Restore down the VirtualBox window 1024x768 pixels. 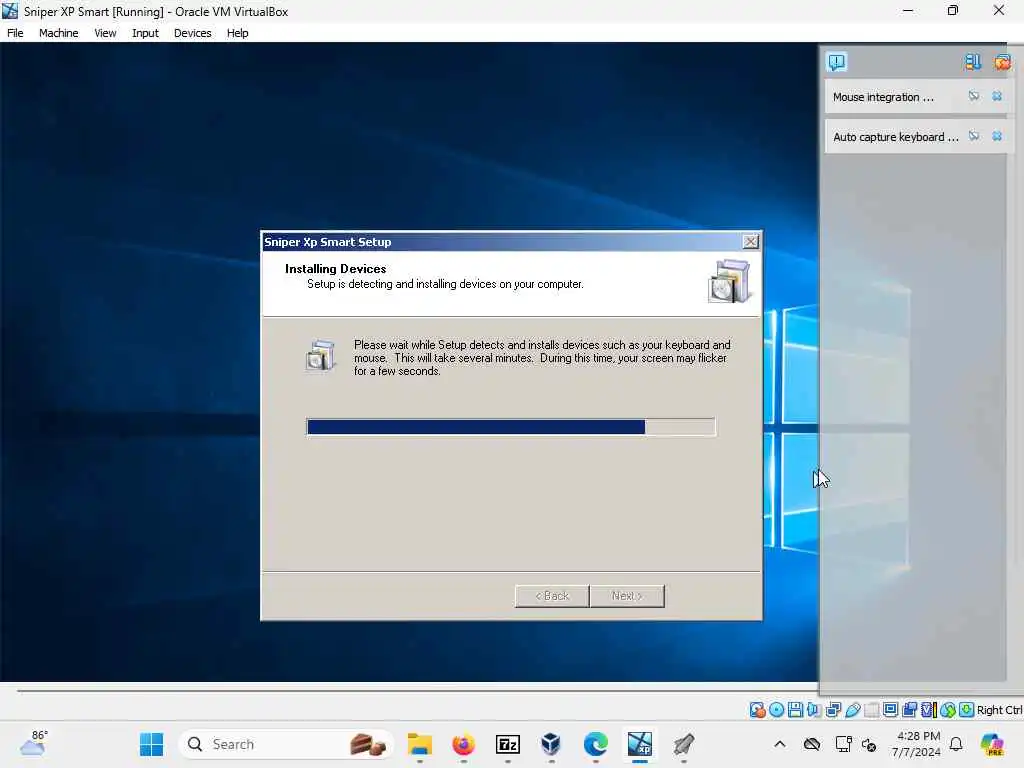click(953, 10)
